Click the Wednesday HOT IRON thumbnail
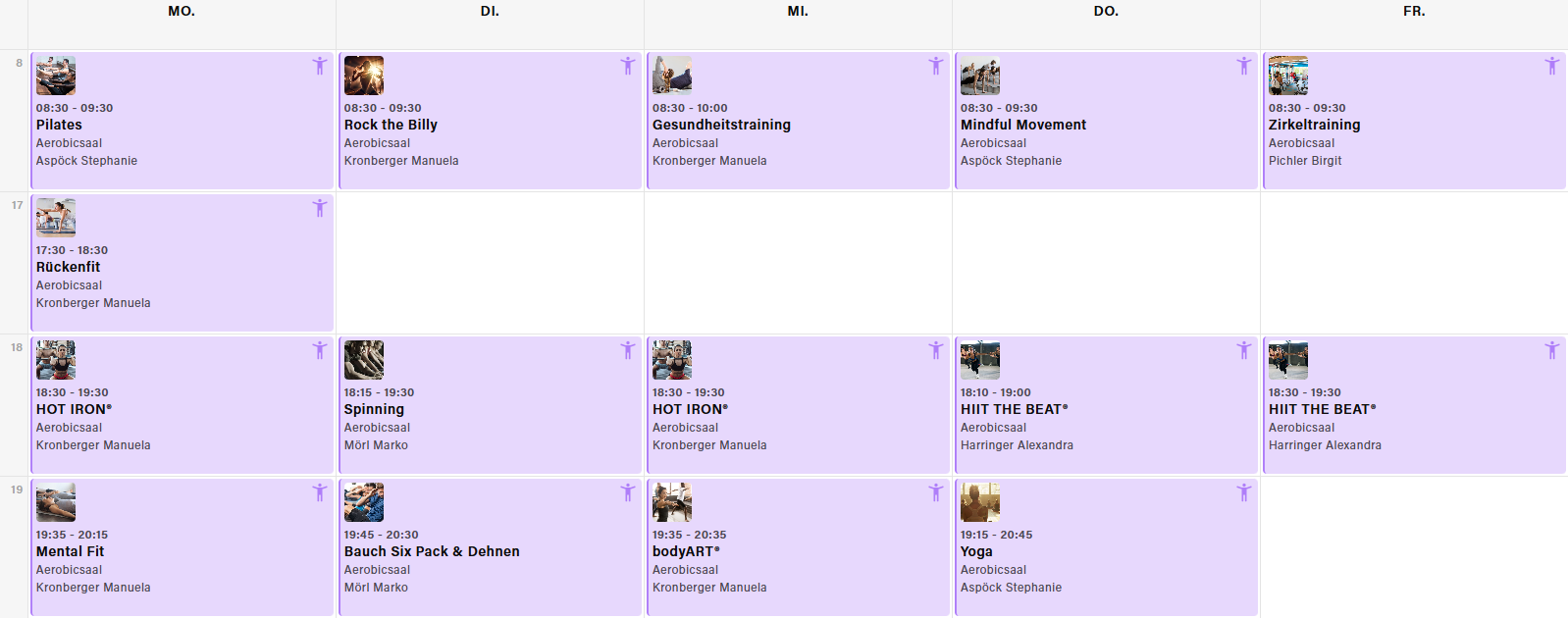1568x618 pixels. point(672,360)
